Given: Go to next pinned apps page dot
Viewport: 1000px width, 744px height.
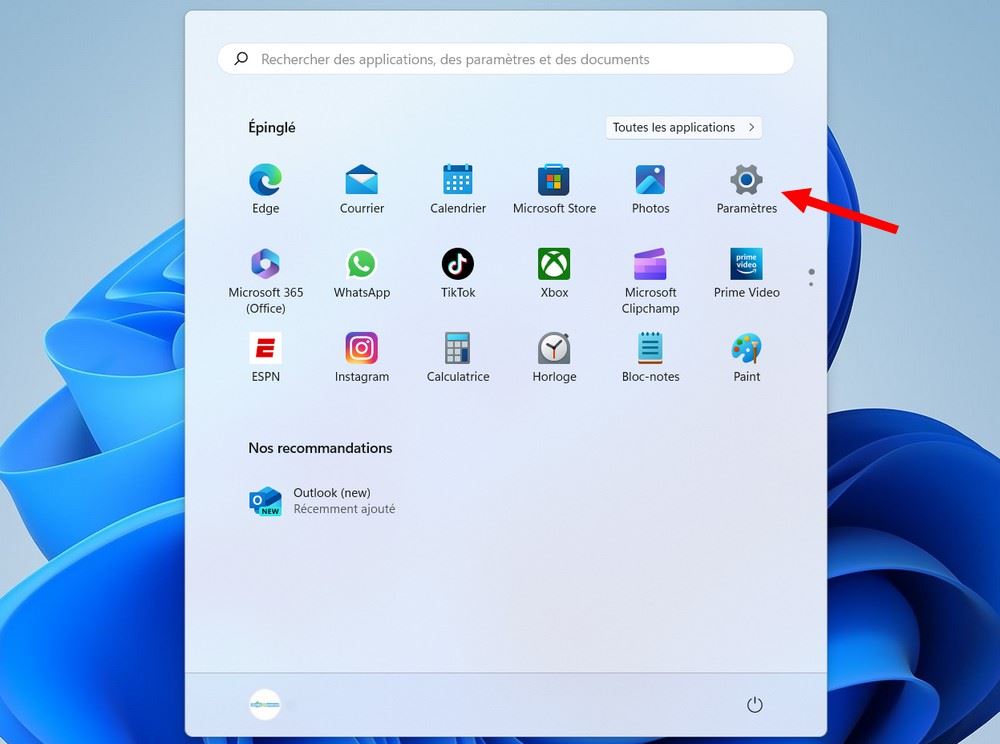Looking at the screenshot, I should click(x=811, y=284).
